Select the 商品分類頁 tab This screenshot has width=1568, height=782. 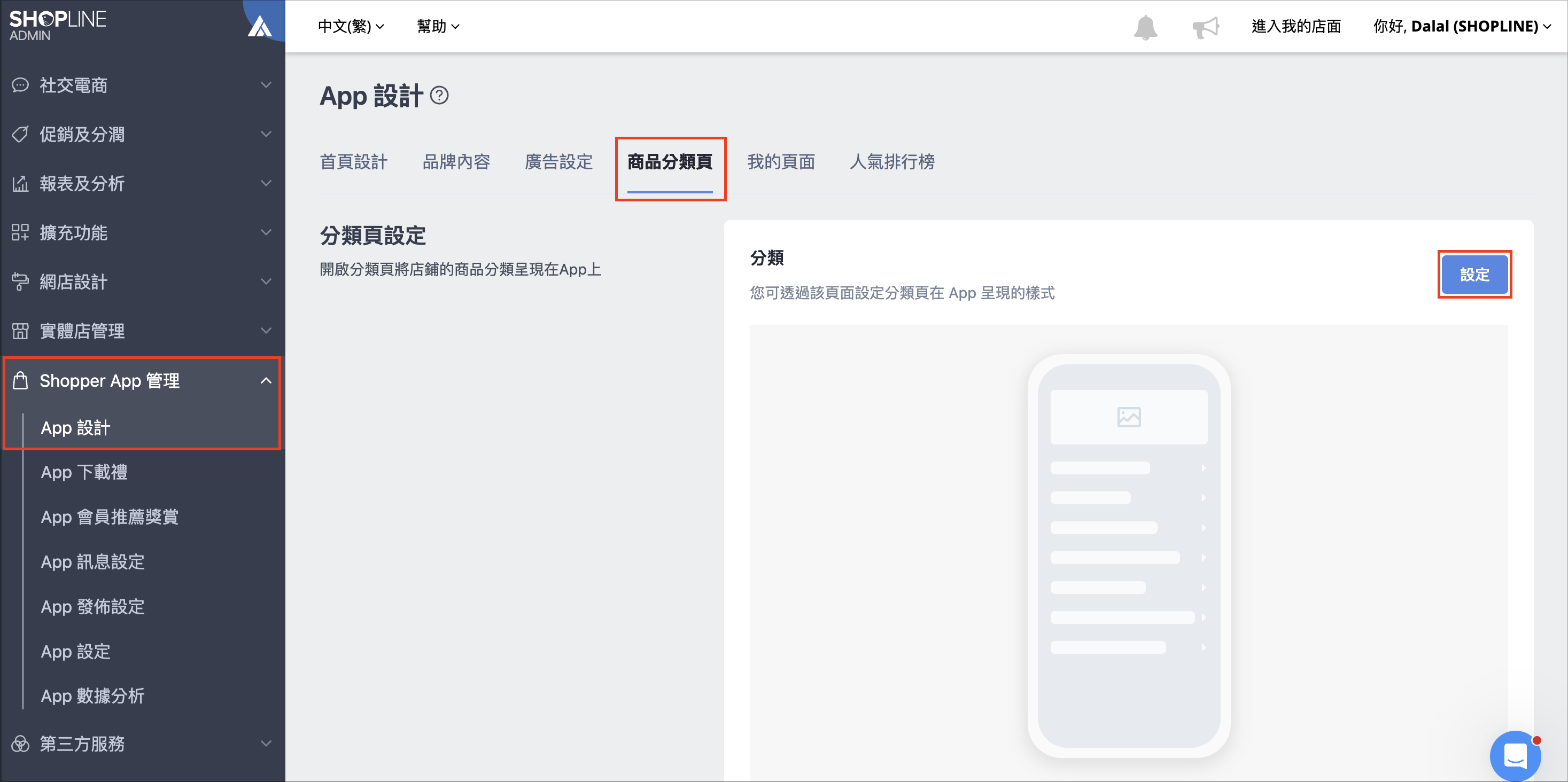pyautogui.click(x=670, y=162)
